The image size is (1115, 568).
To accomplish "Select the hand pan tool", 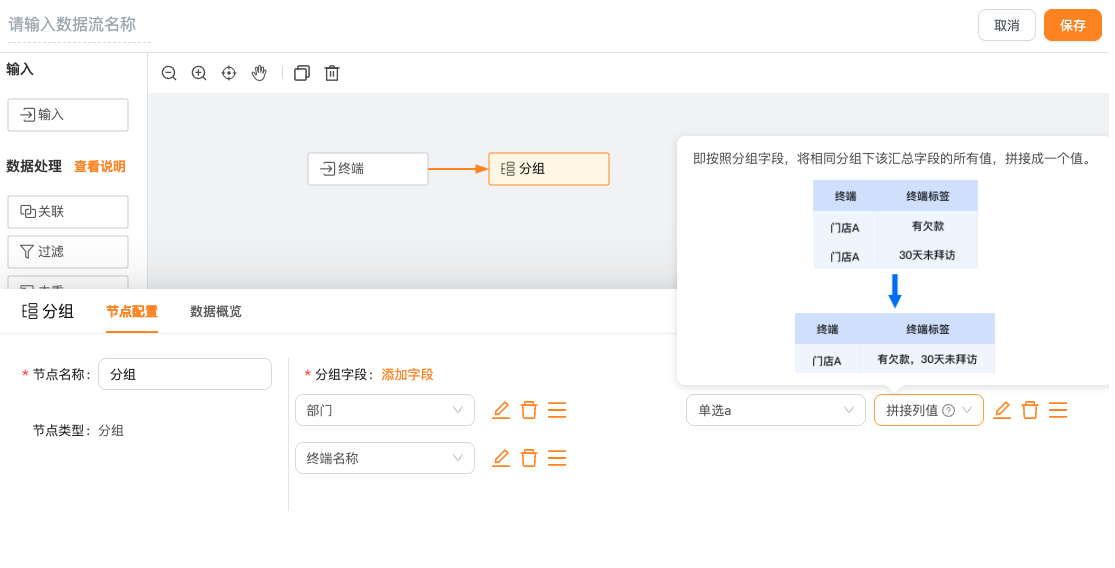I will (x=259, y=73).
